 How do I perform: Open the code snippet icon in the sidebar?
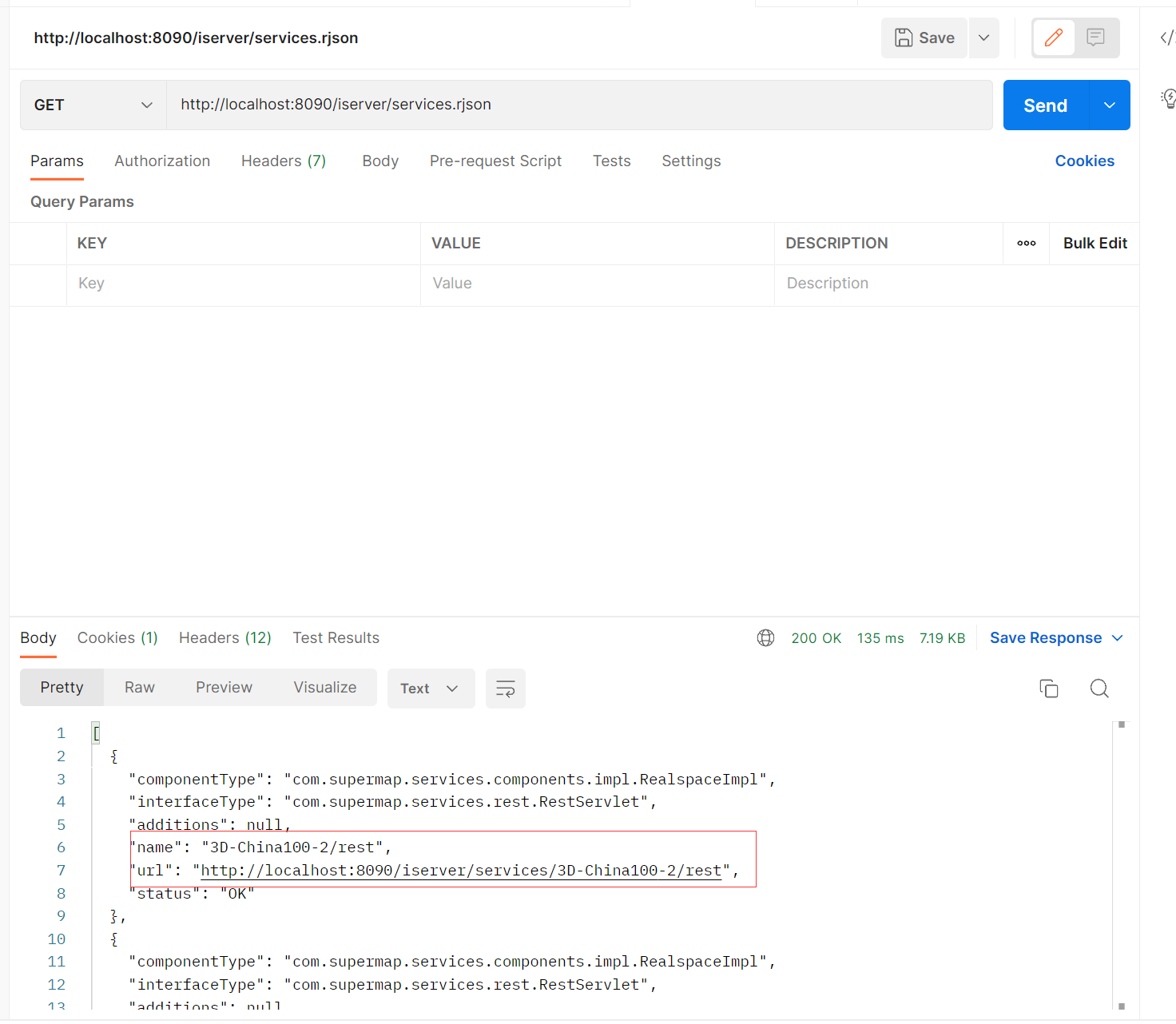point(1167,38)
